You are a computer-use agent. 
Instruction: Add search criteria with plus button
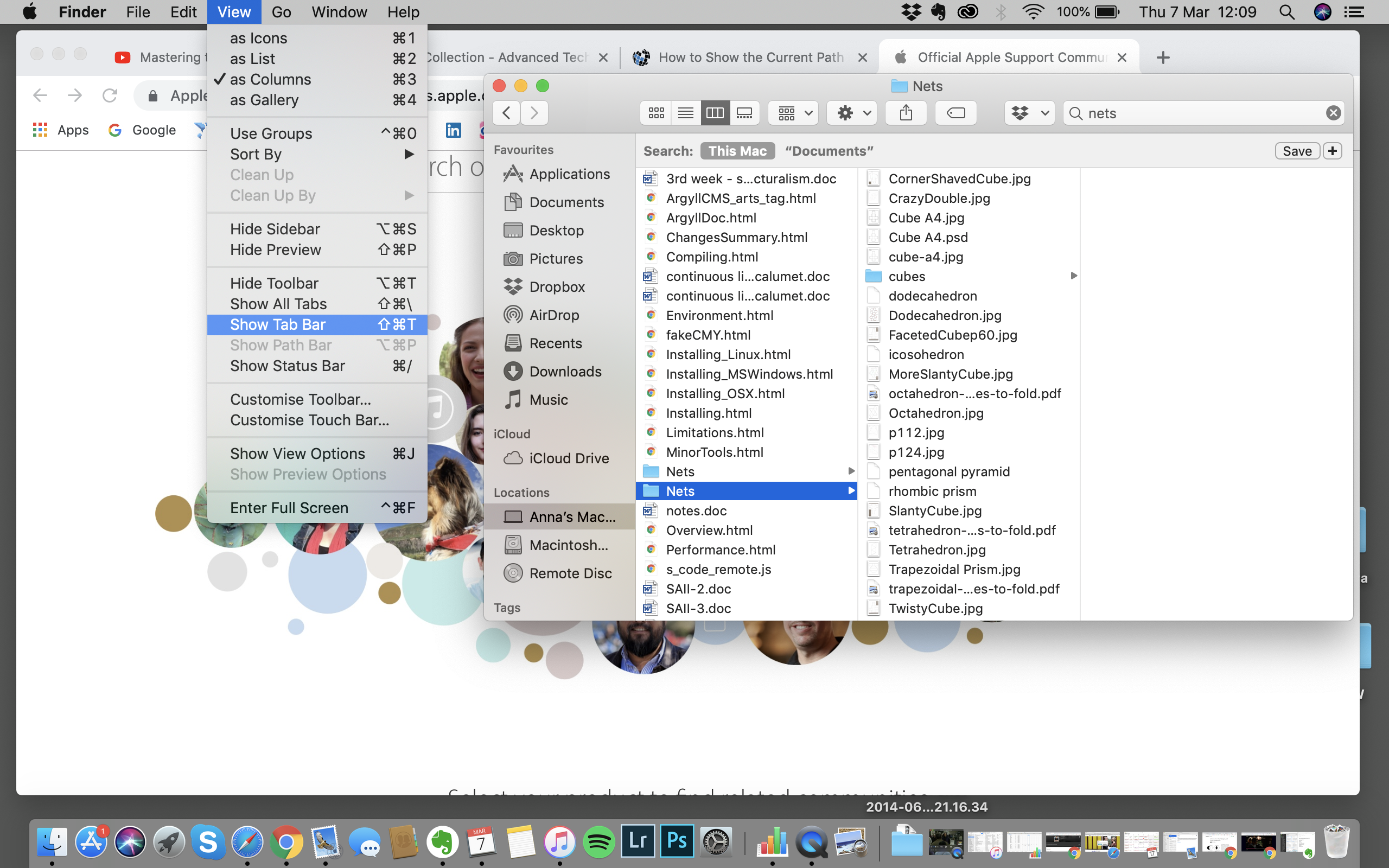(x=1332, y=151)
